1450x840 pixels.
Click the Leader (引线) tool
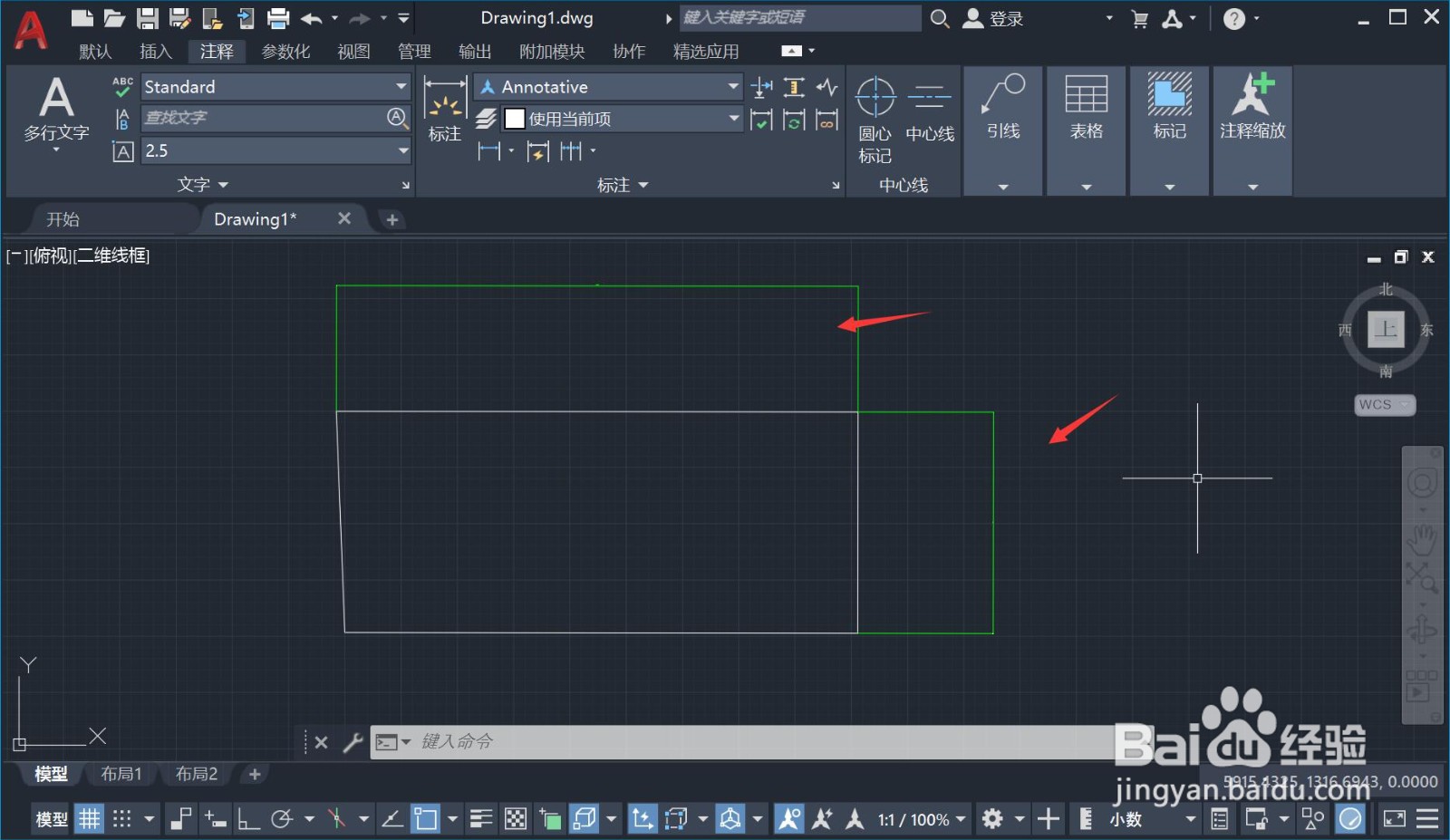click(x=1003, y=107)
